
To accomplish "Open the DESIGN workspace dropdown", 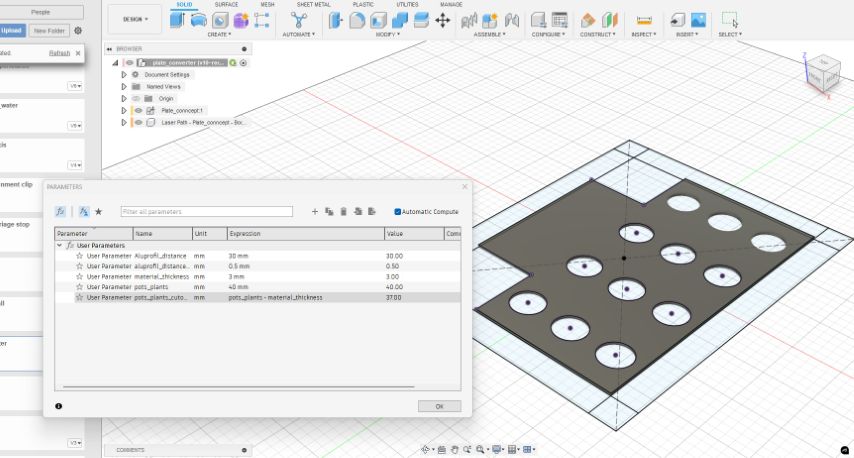I will [135, 19].
